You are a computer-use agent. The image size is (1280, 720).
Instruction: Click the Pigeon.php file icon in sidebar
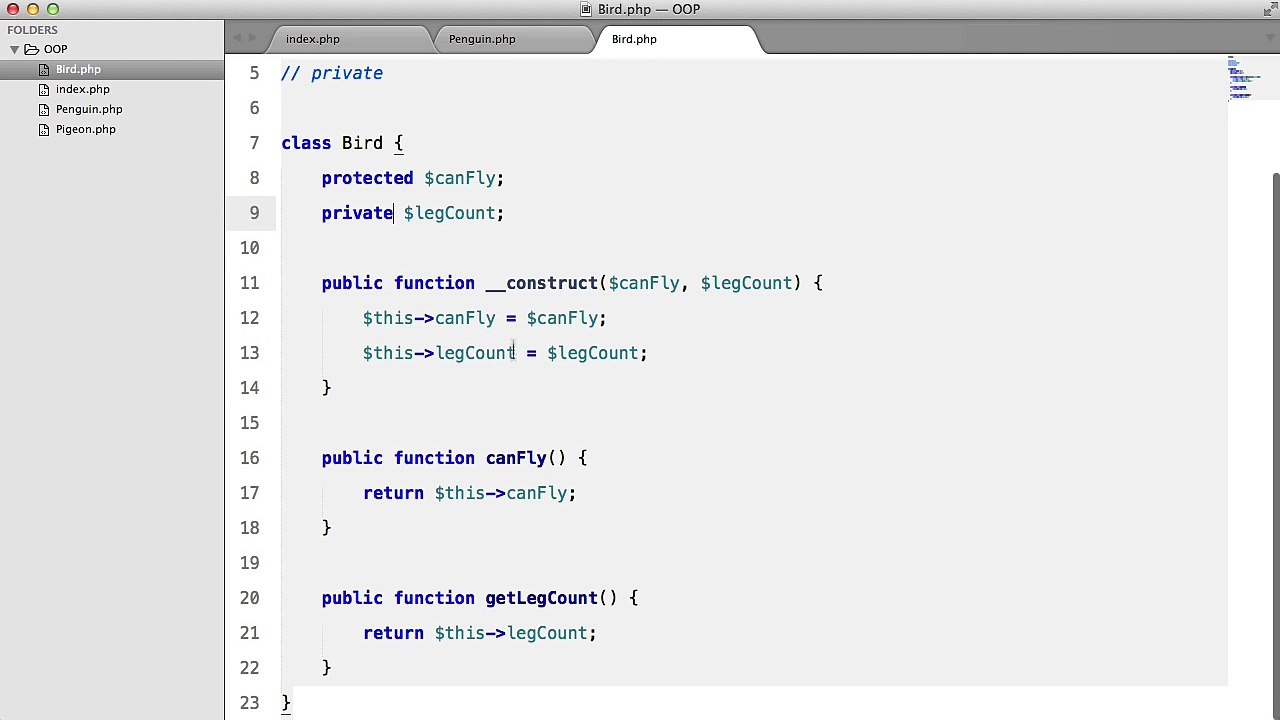point(44,129)
